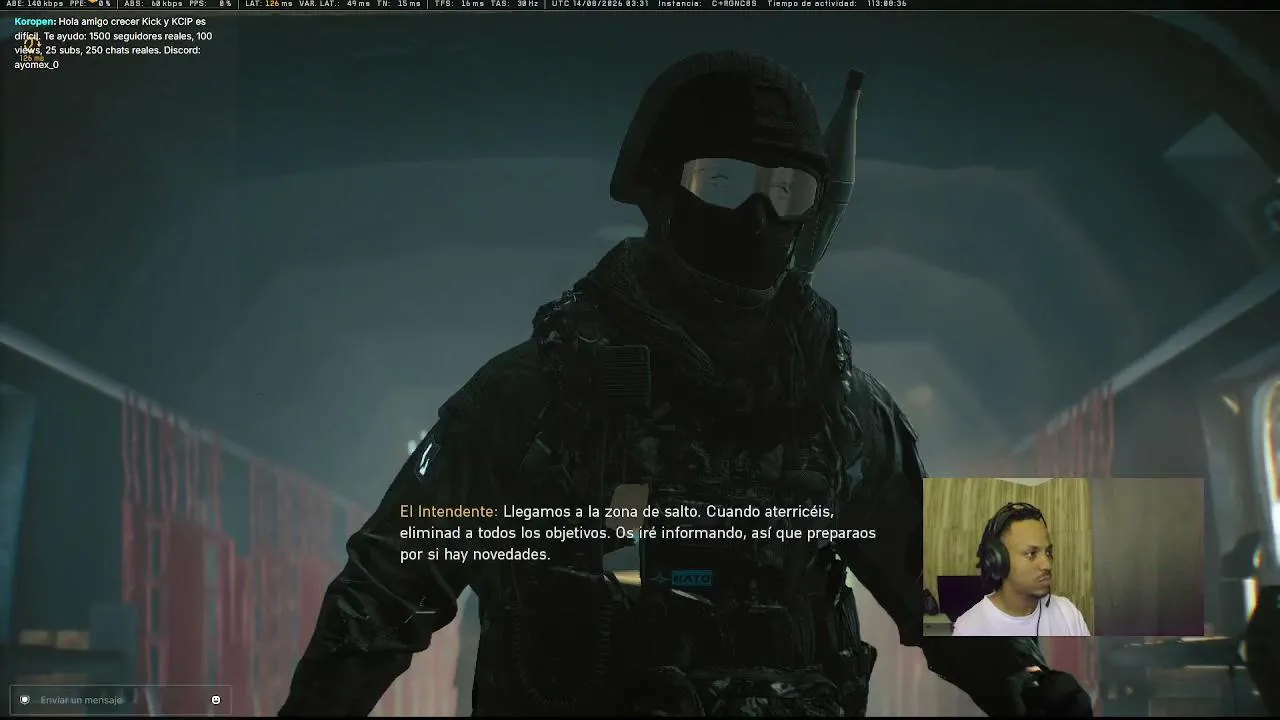Click the chat bubble icon beside the message field
The image size is (1280, 720).
[x=25, y=700]
